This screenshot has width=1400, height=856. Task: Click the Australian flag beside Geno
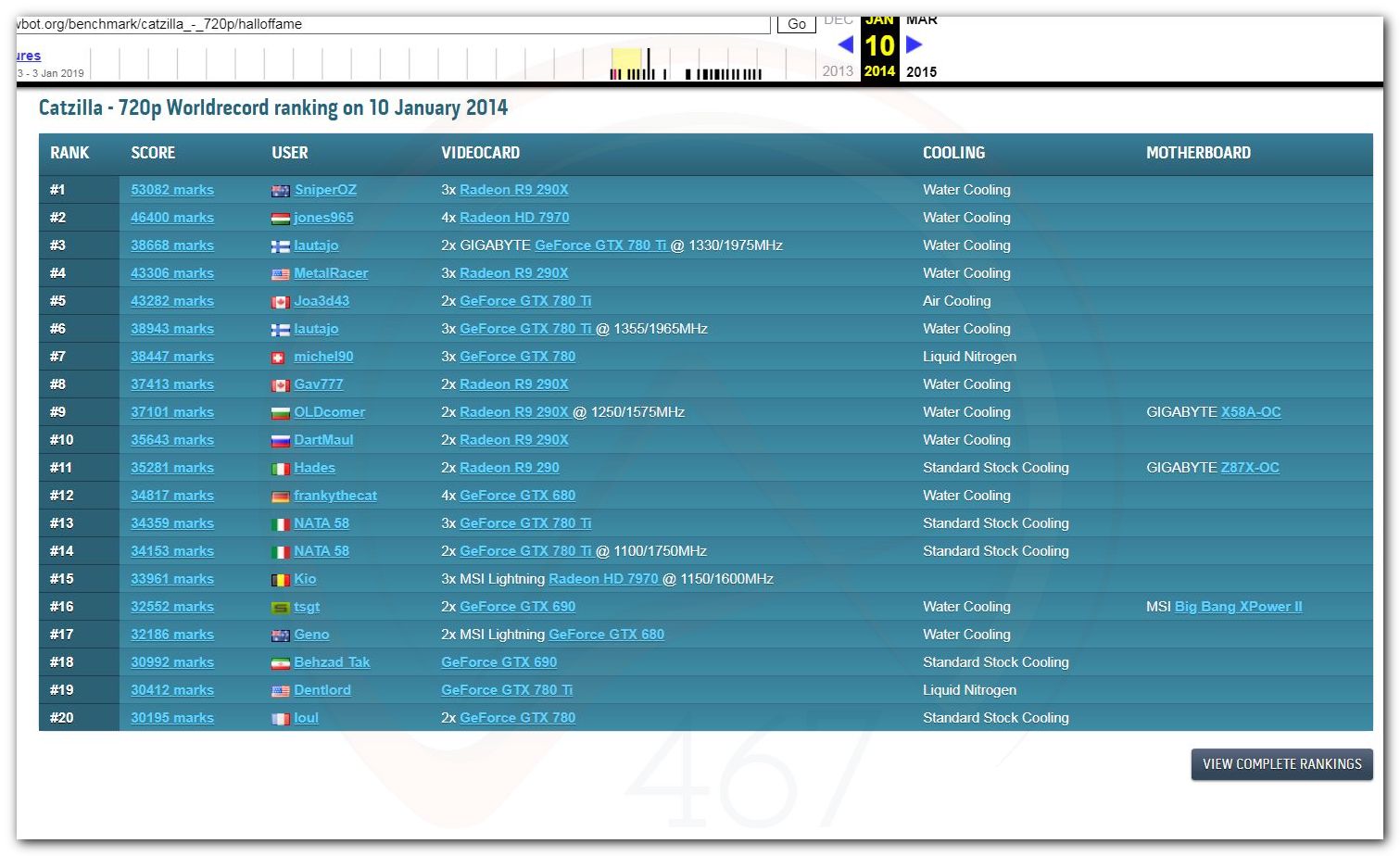280,636
